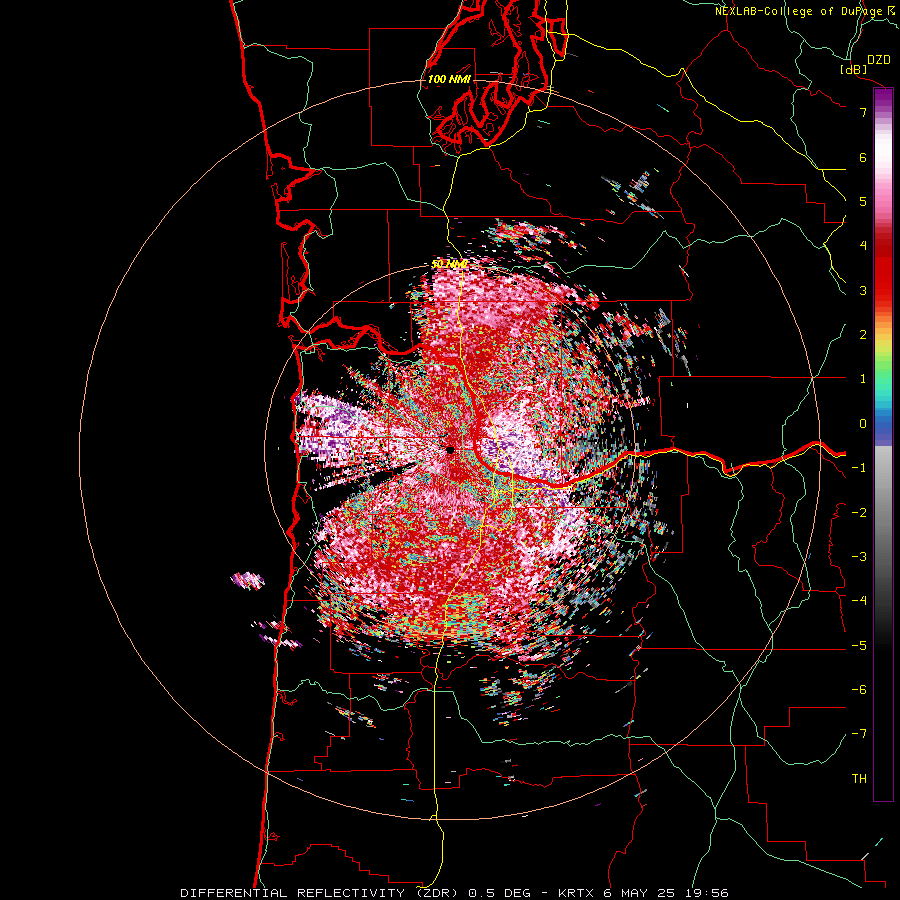Click the -2 scale value label
Image resolution: width=900 pixels, height=900 pixels.
pos(859,513)
